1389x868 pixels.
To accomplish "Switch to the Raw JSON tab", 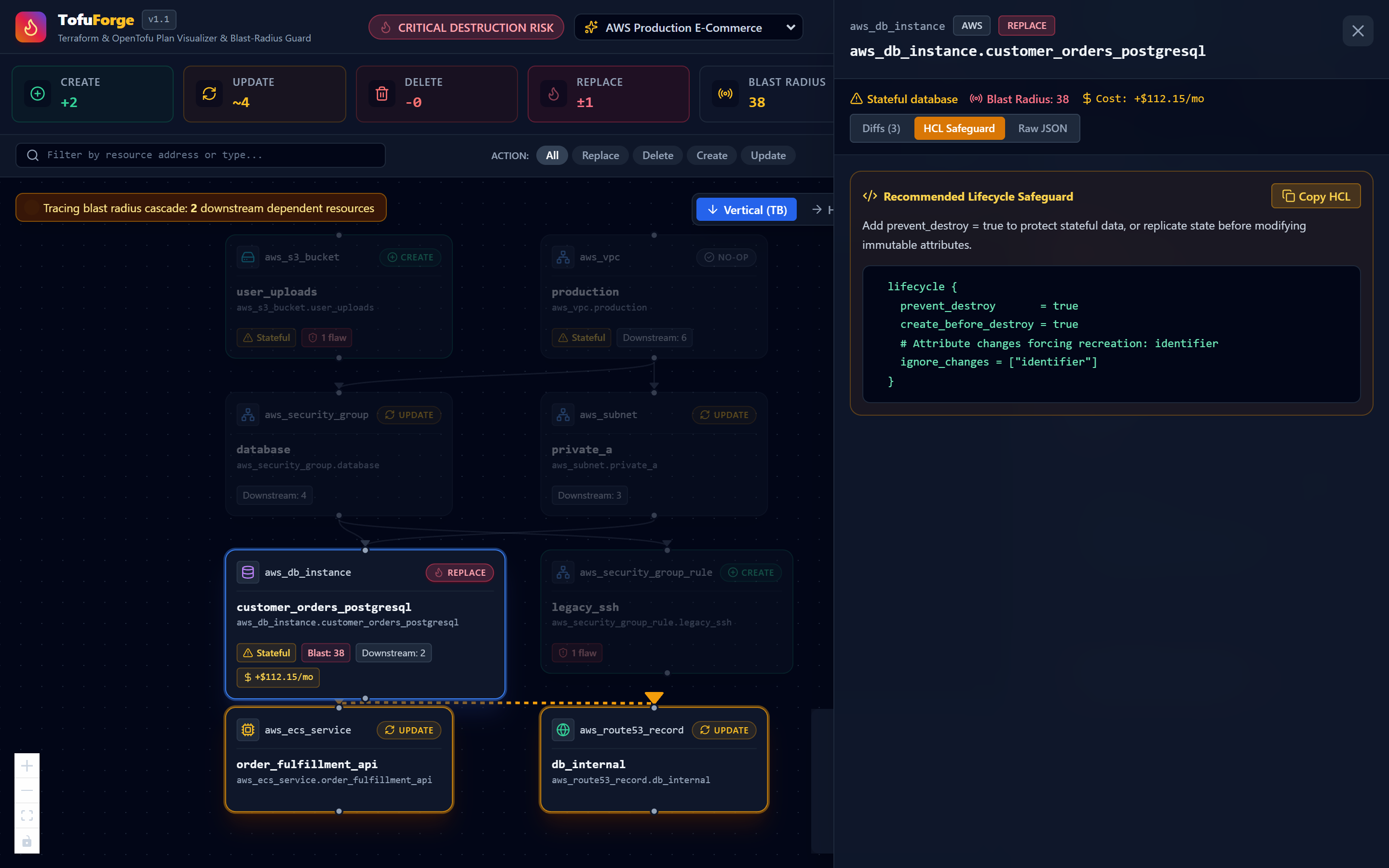I will coord(1042,128).
